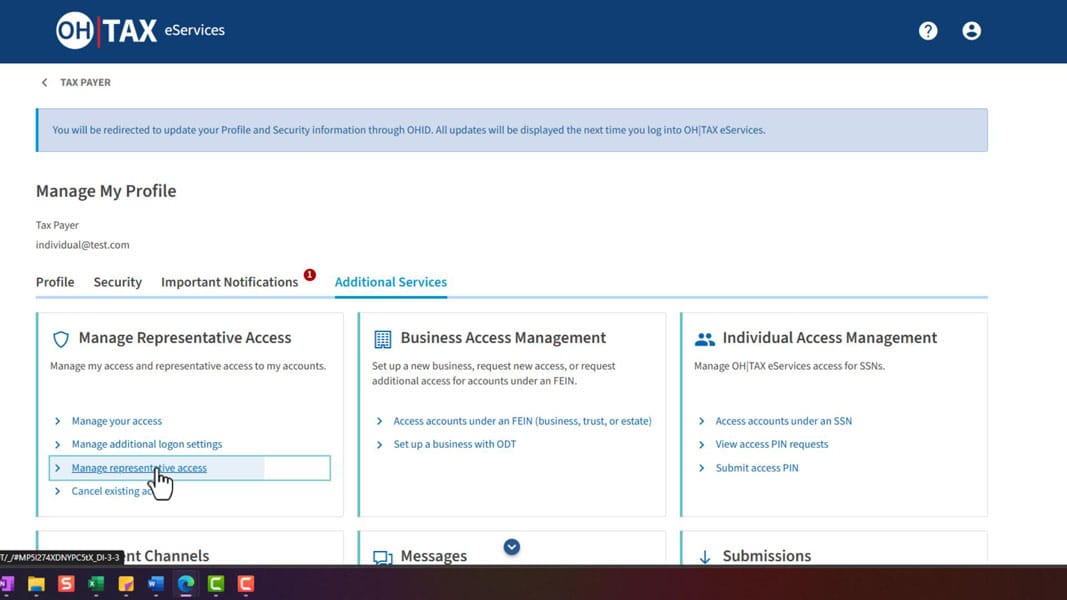
Task: Open Access accounts under an SSN link
Action: 783,421
